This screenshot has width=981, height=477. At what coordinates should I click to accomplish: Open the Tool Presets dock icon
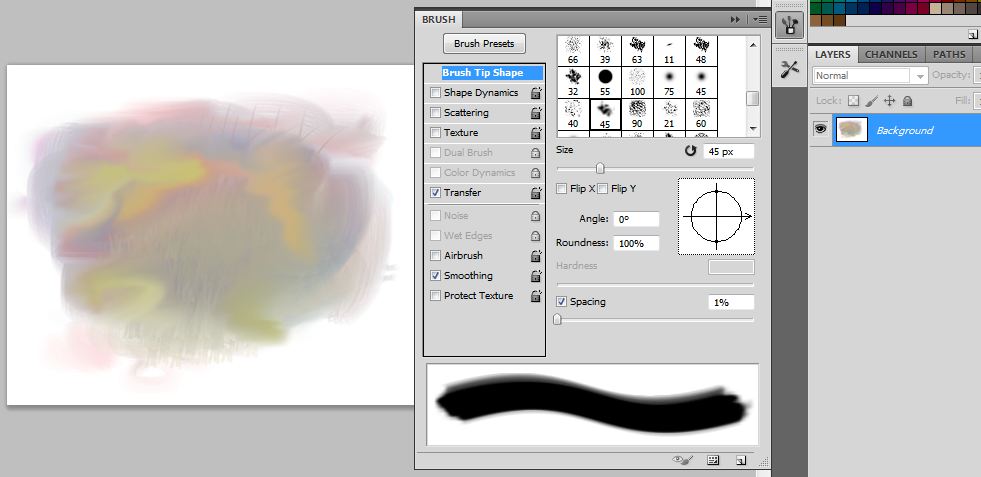pyautogui.click(x=790, y=69)
